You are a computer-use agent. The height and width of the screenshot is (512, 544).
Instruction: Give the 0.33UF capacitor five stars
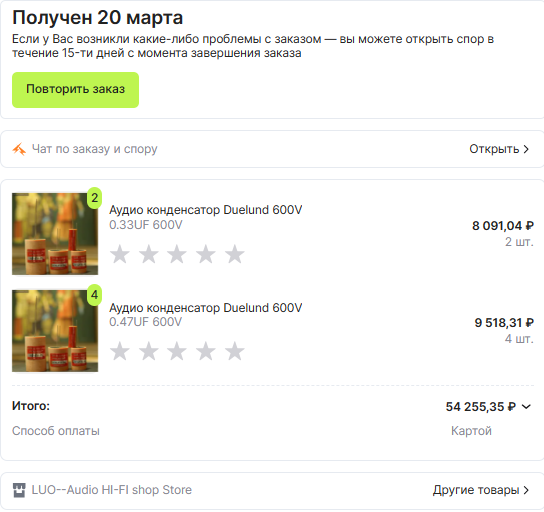pos(235,254)
